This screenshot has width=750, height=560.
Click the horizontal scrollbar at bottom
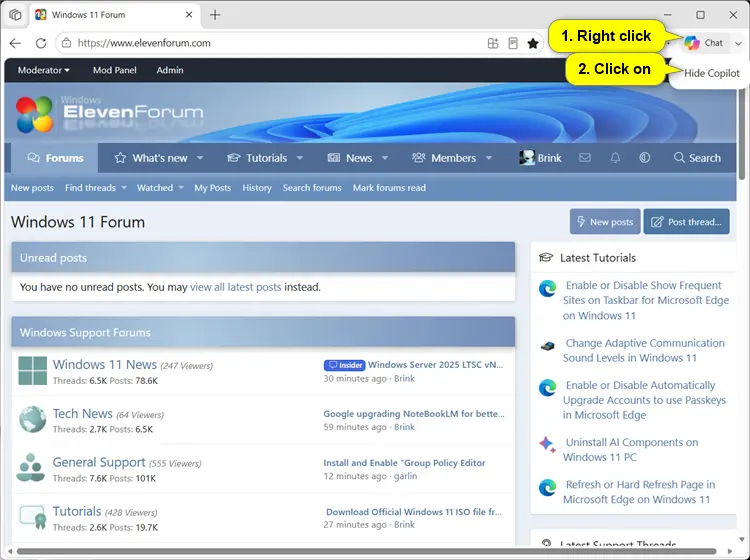pos(366,551)
